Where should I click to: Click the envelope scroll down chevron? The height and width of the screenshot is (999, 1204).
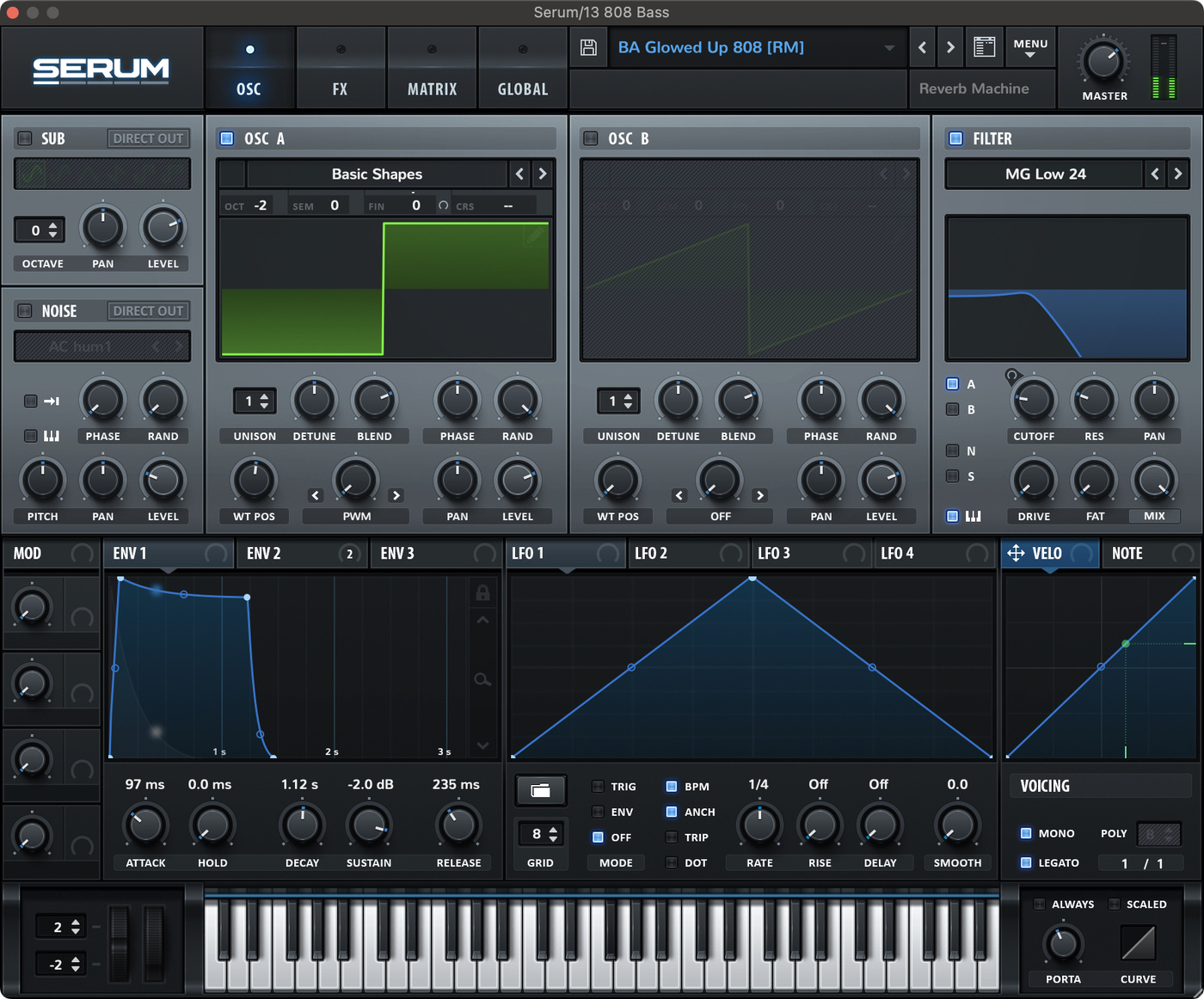tap(482, 745)
